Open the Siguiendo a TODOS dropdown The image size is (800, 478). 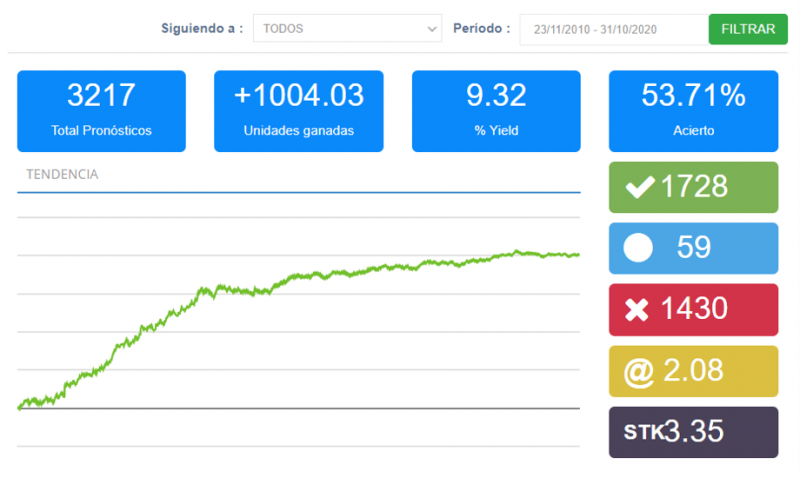[347, 29]
